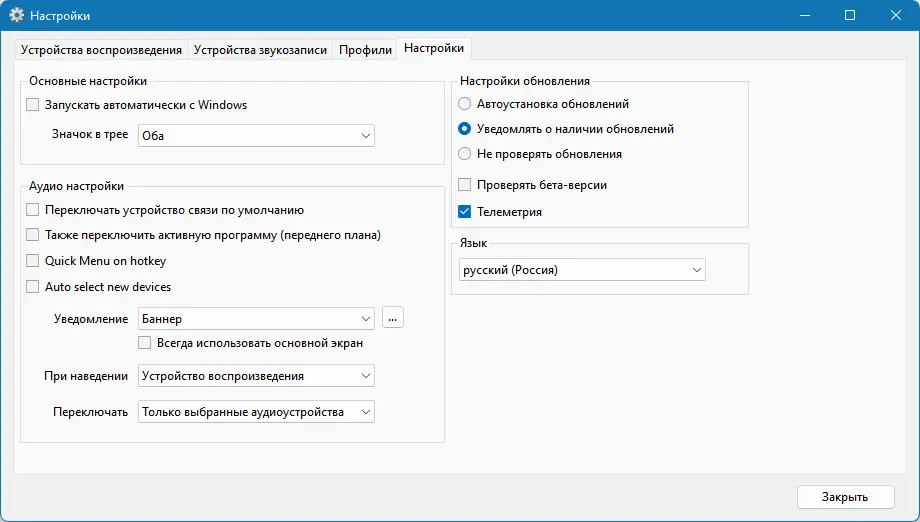
Task: Click the ellipsis button next to Уведомление
Action: 392,318
